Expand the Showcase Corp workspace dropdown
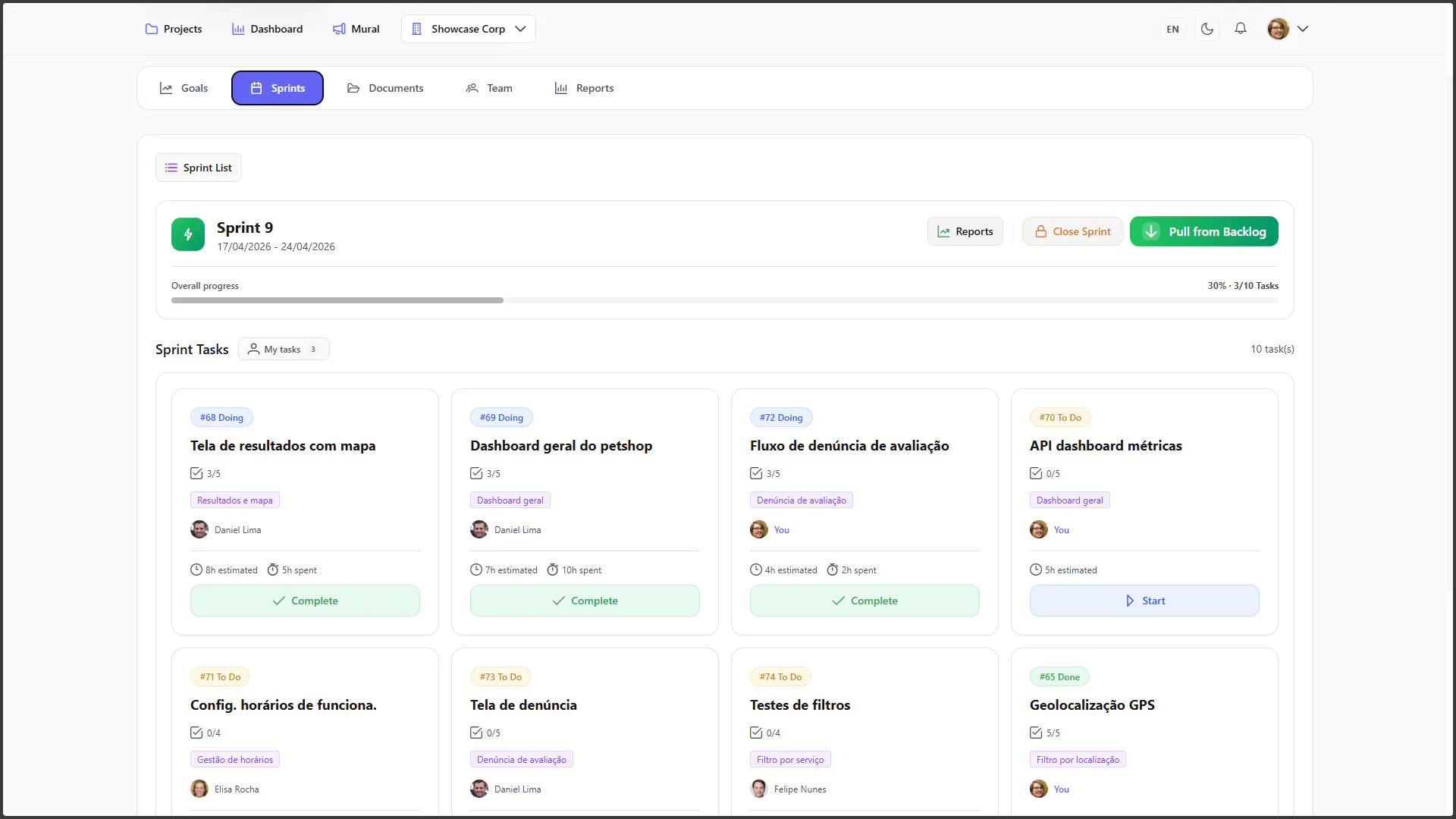 point(469,29)
